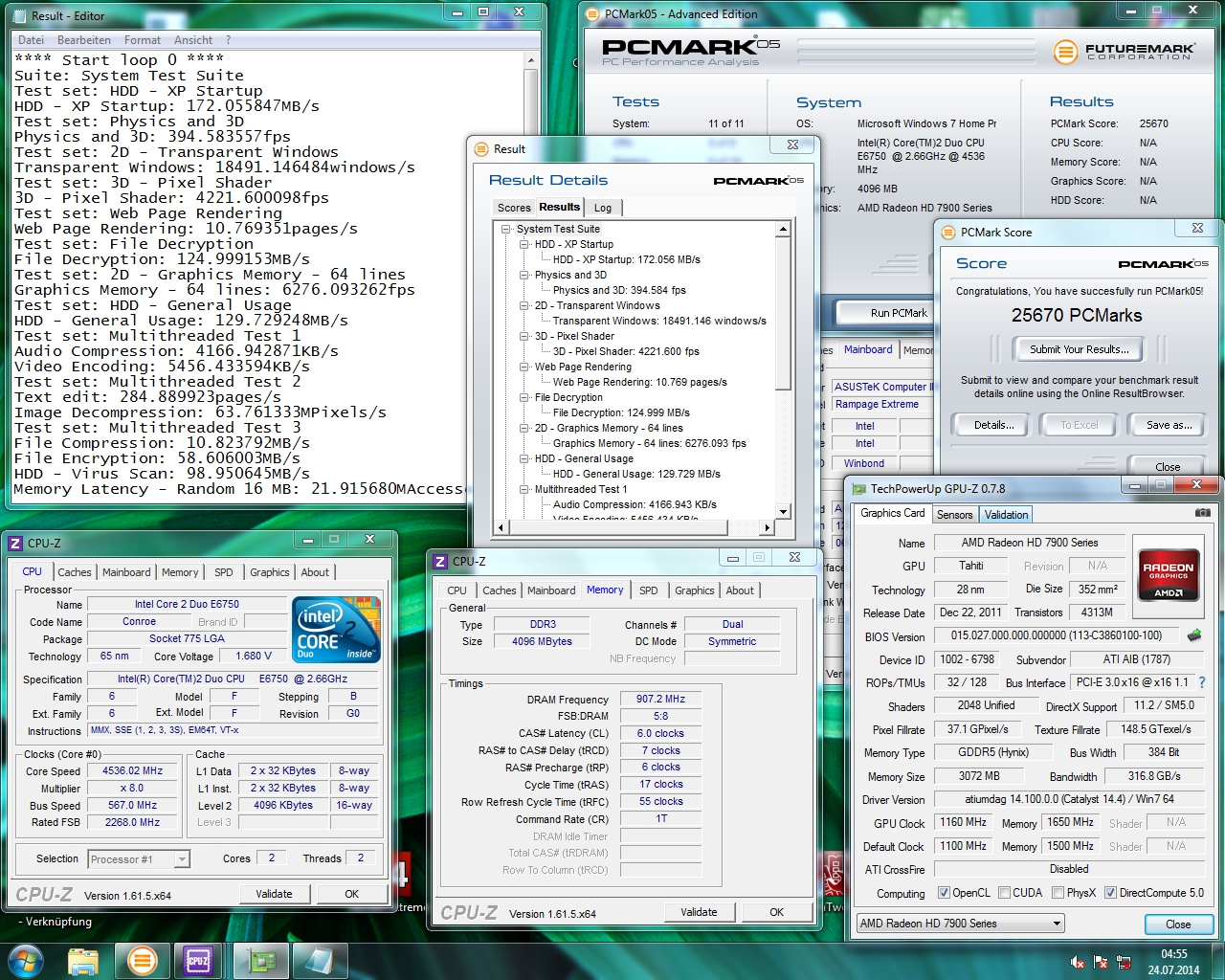Toggle the OpenCL checkbox in GPU-Z

945,893
